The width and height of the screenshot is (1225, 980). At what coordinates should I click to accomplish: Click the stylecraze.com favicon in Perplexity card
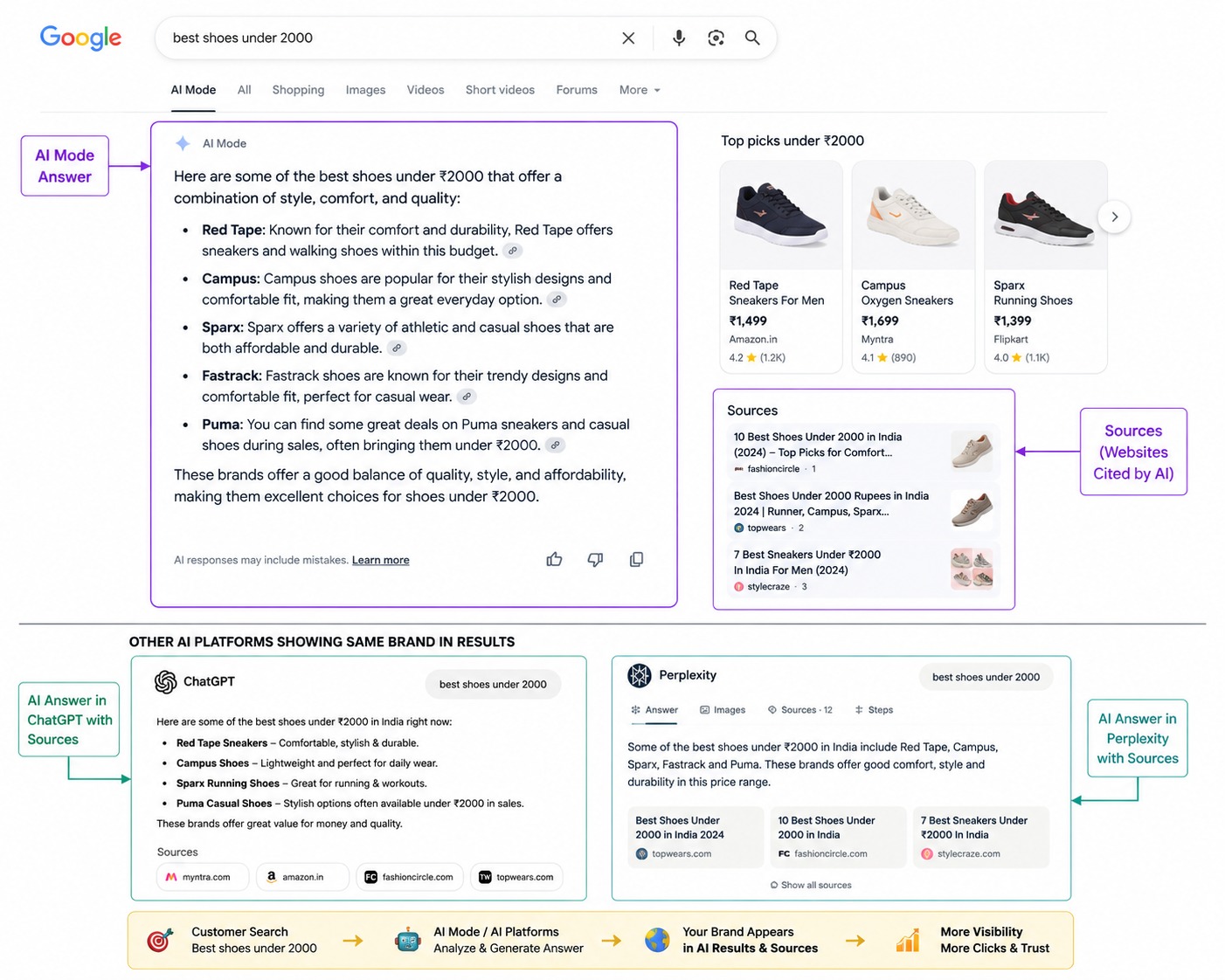[928, 854]
